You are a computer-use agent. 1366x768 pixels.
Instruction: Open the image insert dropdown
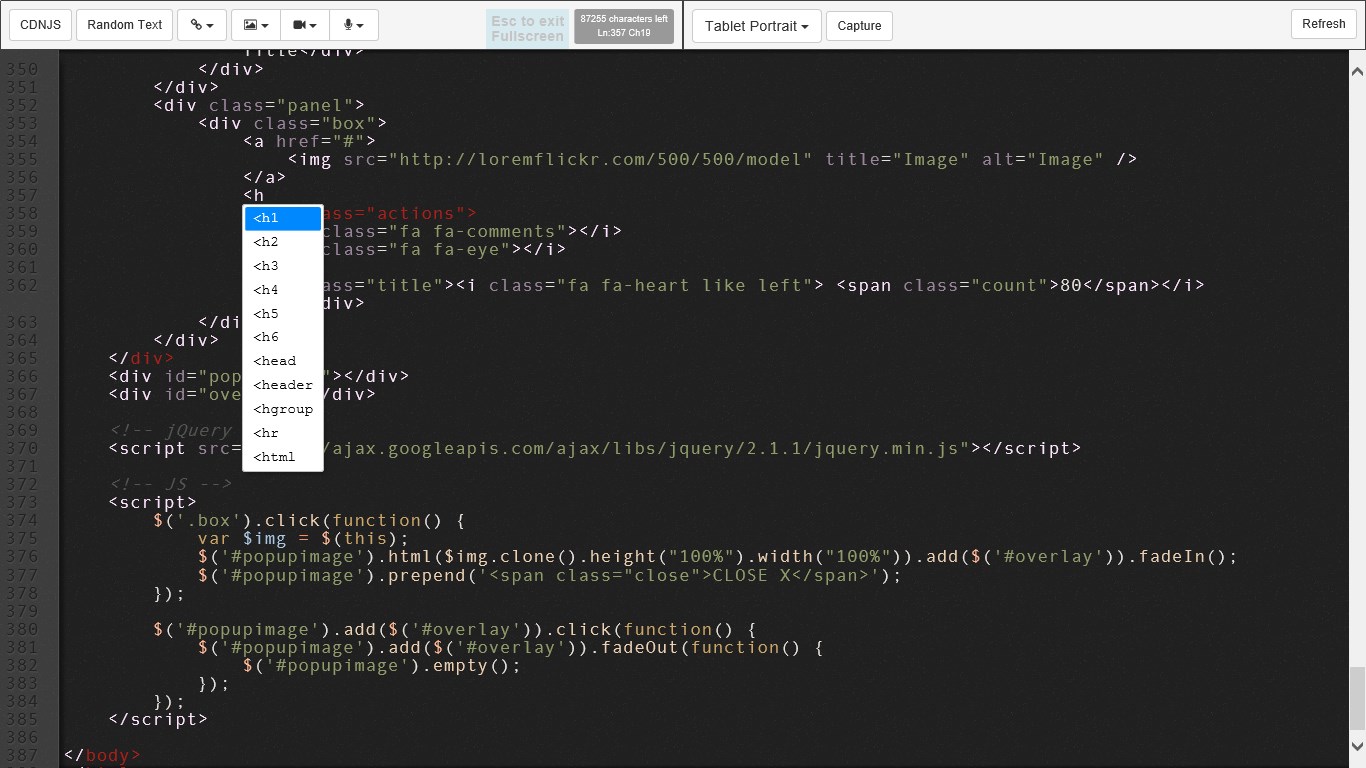click(x=256, y=25)
